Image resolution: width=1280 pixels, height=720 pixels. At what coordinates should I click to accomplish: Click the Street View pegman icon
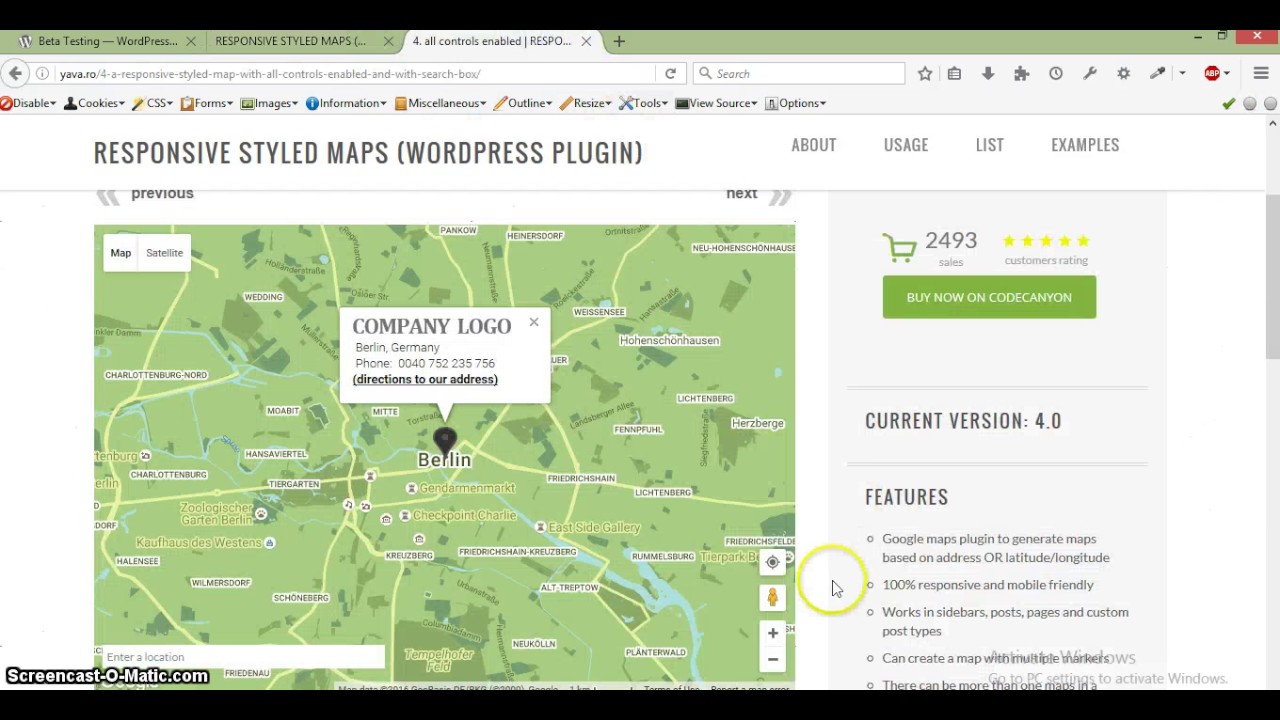772,598
